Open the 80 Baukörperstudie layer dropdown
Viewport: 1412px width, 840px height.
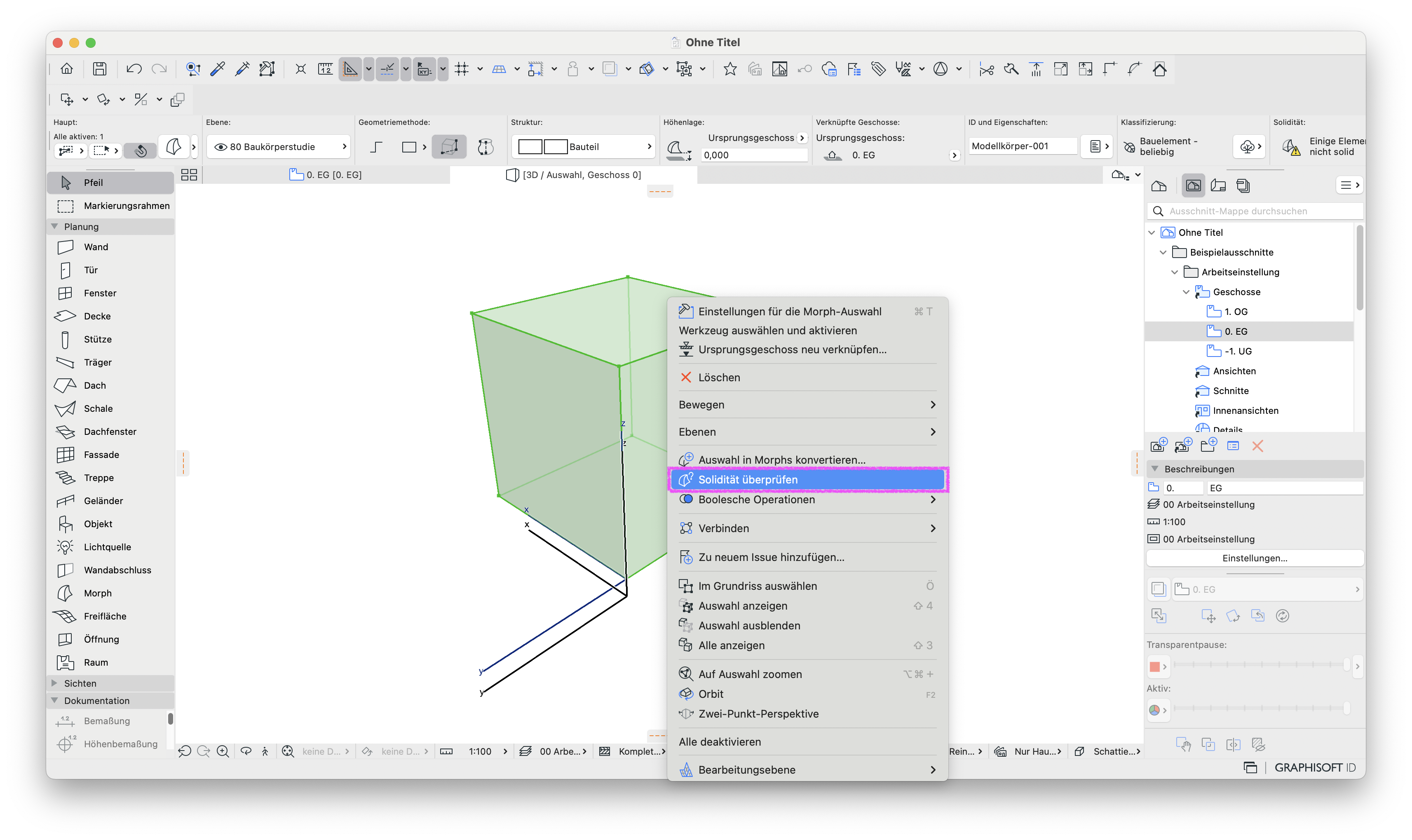(279, 147)
